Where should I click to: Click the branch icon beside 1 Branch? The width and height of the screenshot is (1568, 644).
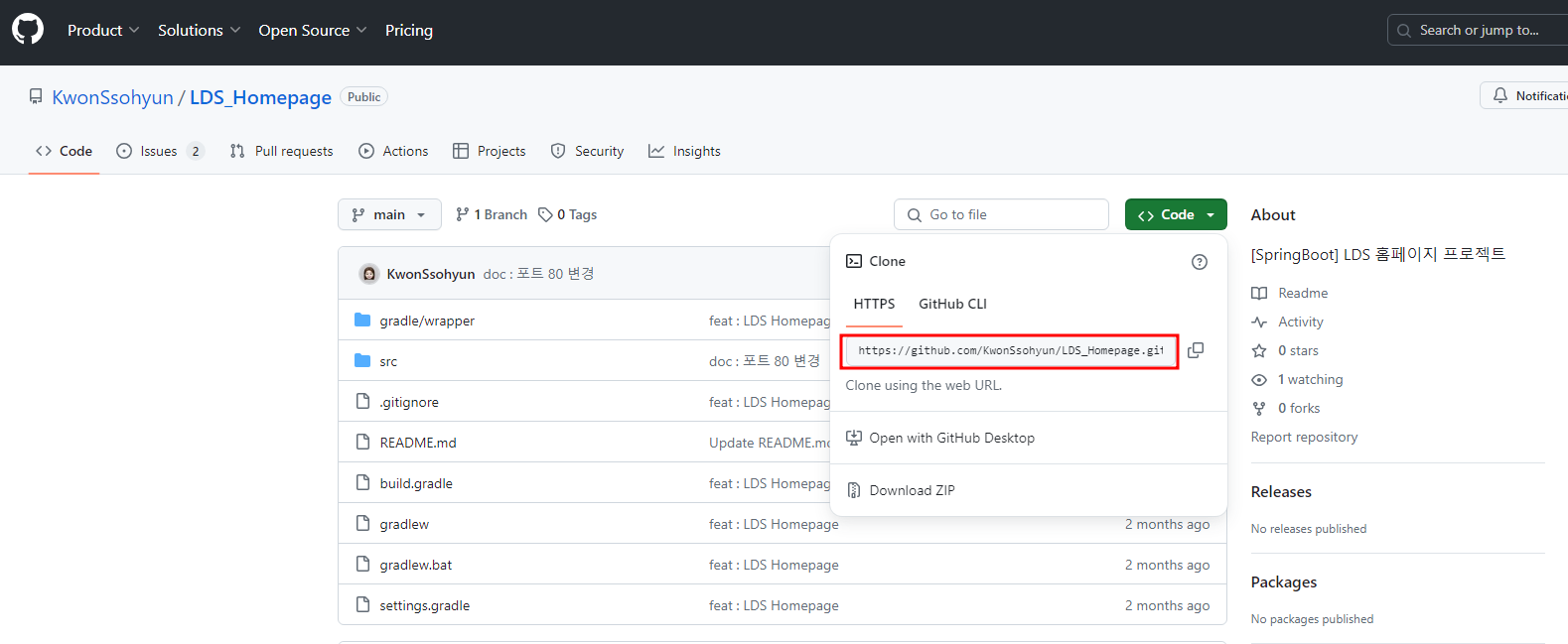(463, 214)
